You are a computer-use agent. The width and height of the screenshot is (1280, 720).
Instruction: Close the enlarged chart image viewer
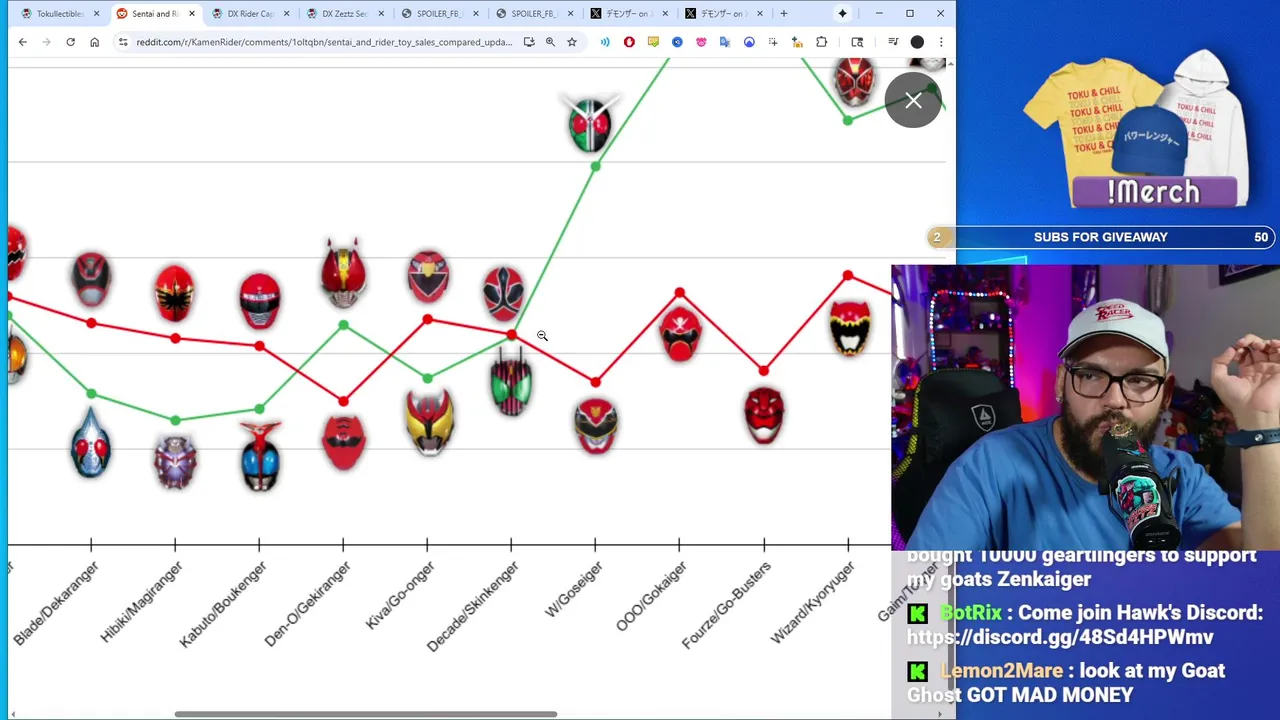point(913,100)
